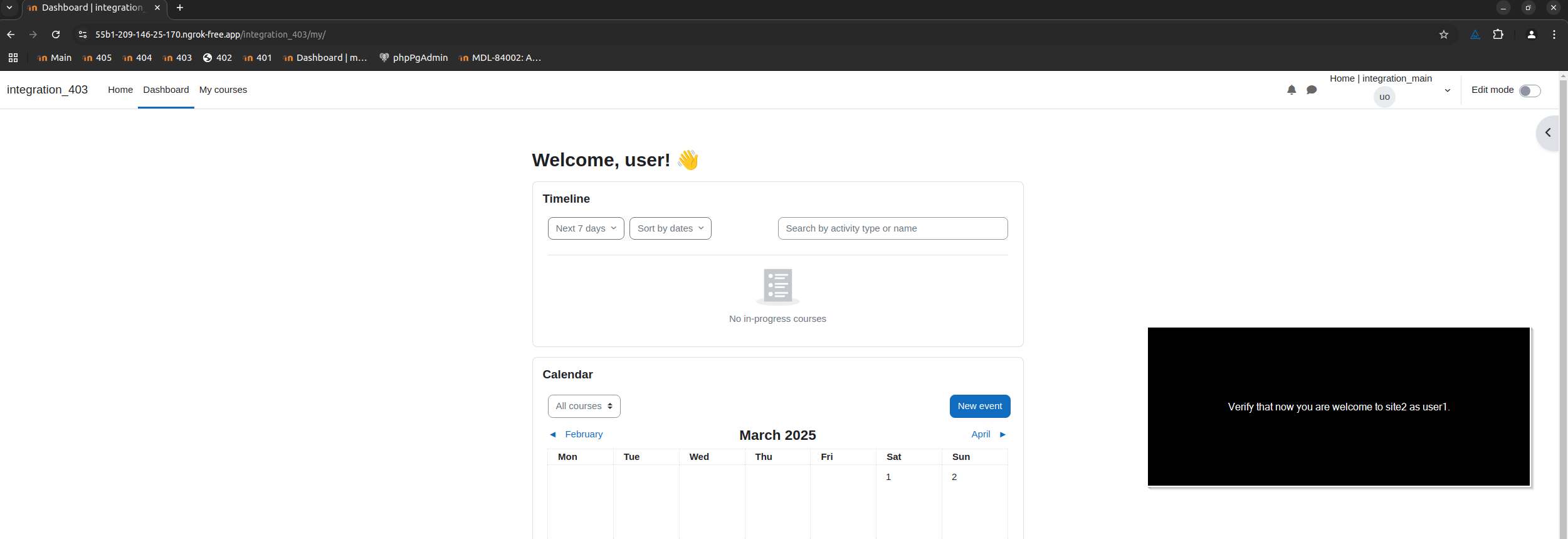The height and width of the screenshot is (539, 1568).
Task: Go to previous month arrow
Action: coord(553,434)
